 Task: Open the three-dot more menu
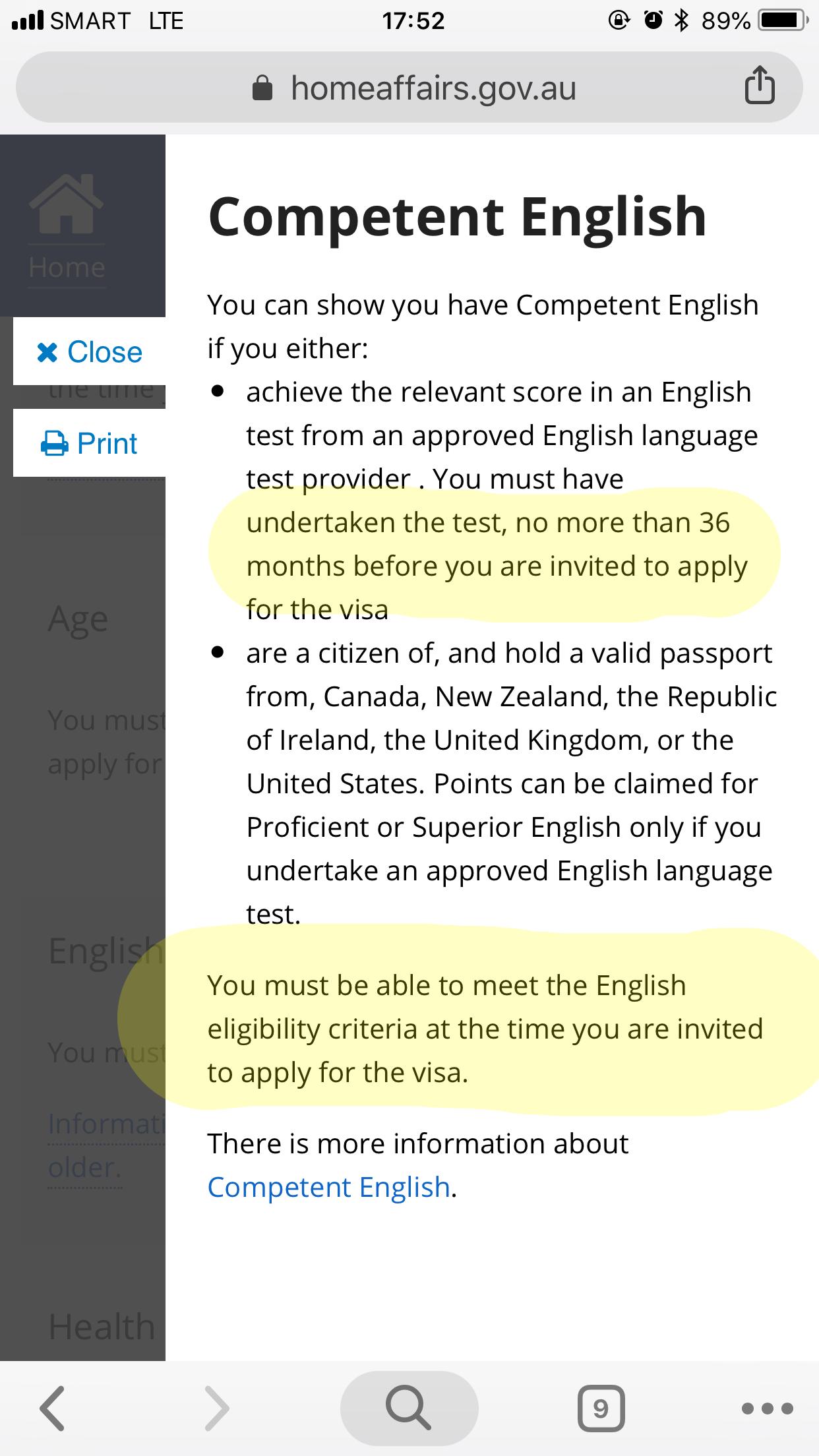point(768,1409)
